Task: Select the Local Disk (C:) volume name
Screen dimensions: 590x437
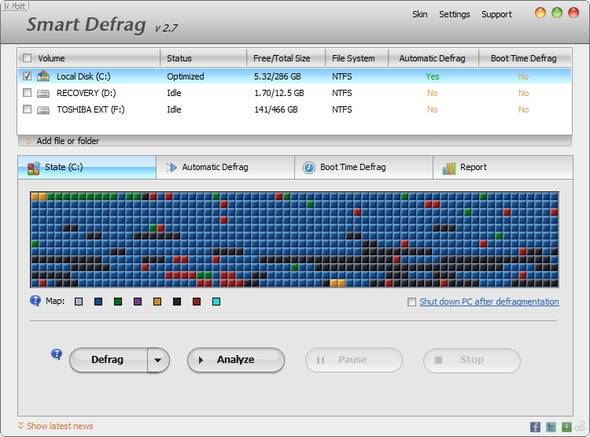Action: click(x=84, y=76)
